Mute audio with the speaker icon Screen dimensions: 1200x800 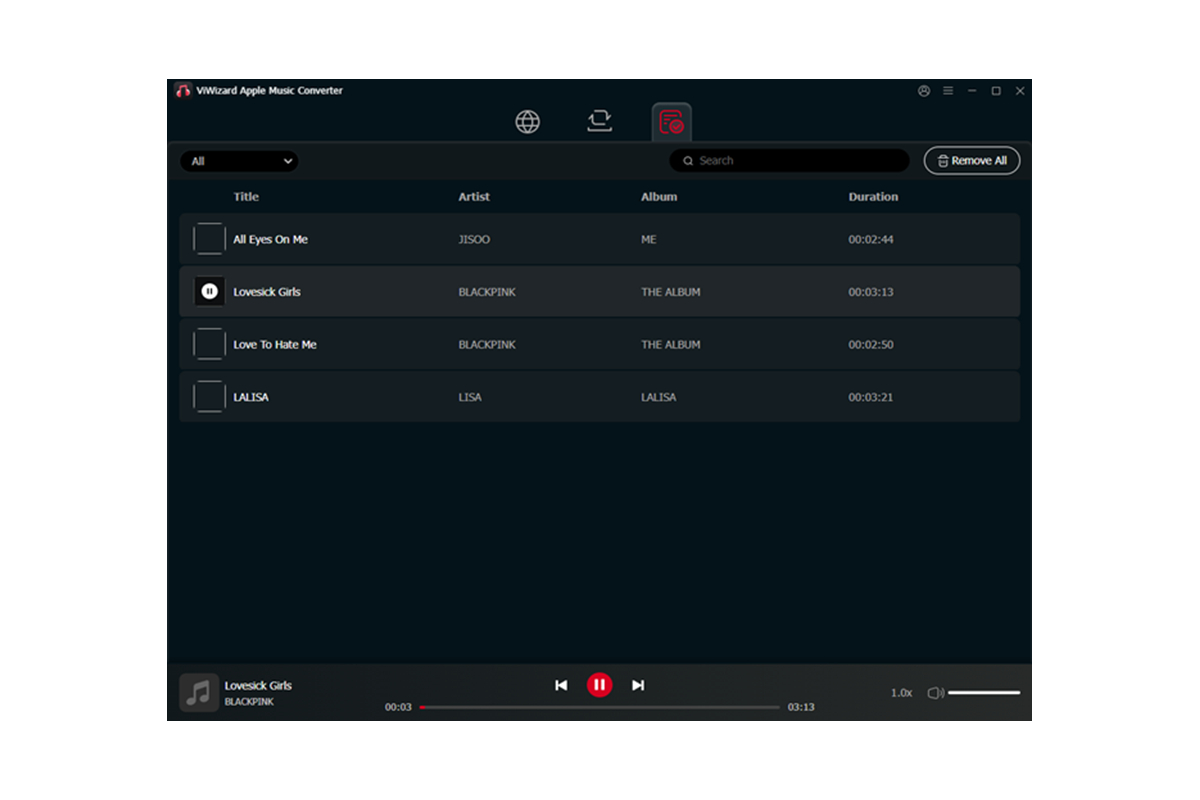coord(935,693)
